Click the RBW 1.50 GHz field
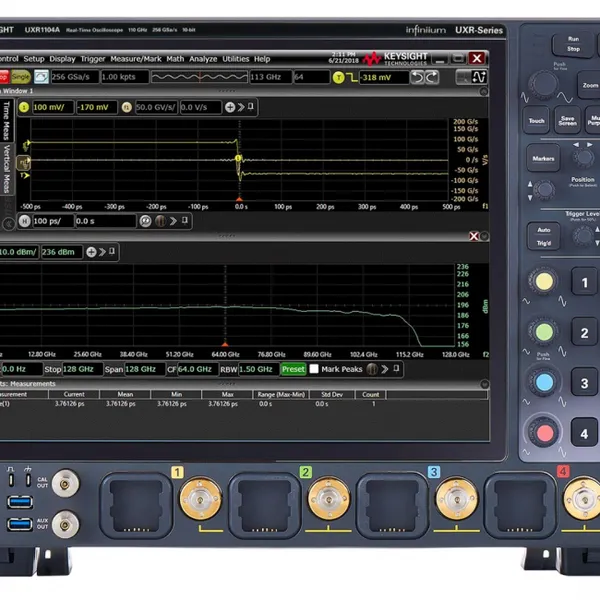 259,369
